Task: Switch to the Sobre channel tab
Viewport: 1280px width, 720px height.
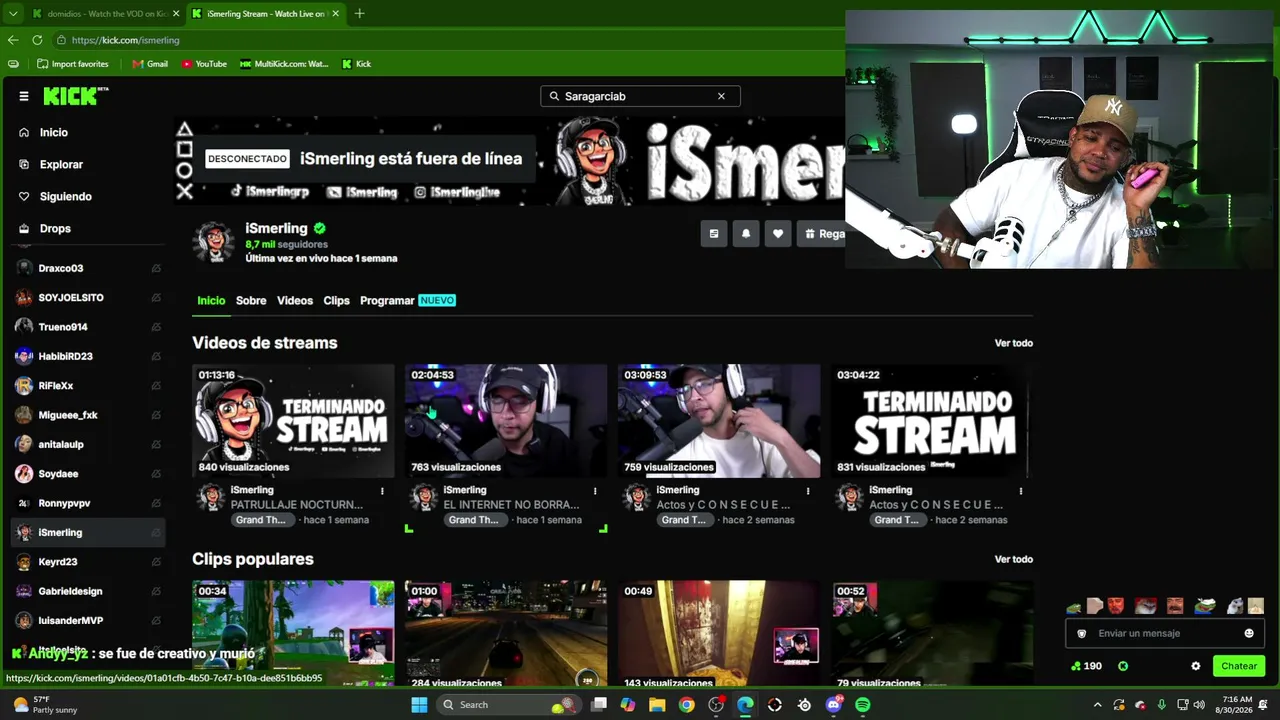Action: 251,300
